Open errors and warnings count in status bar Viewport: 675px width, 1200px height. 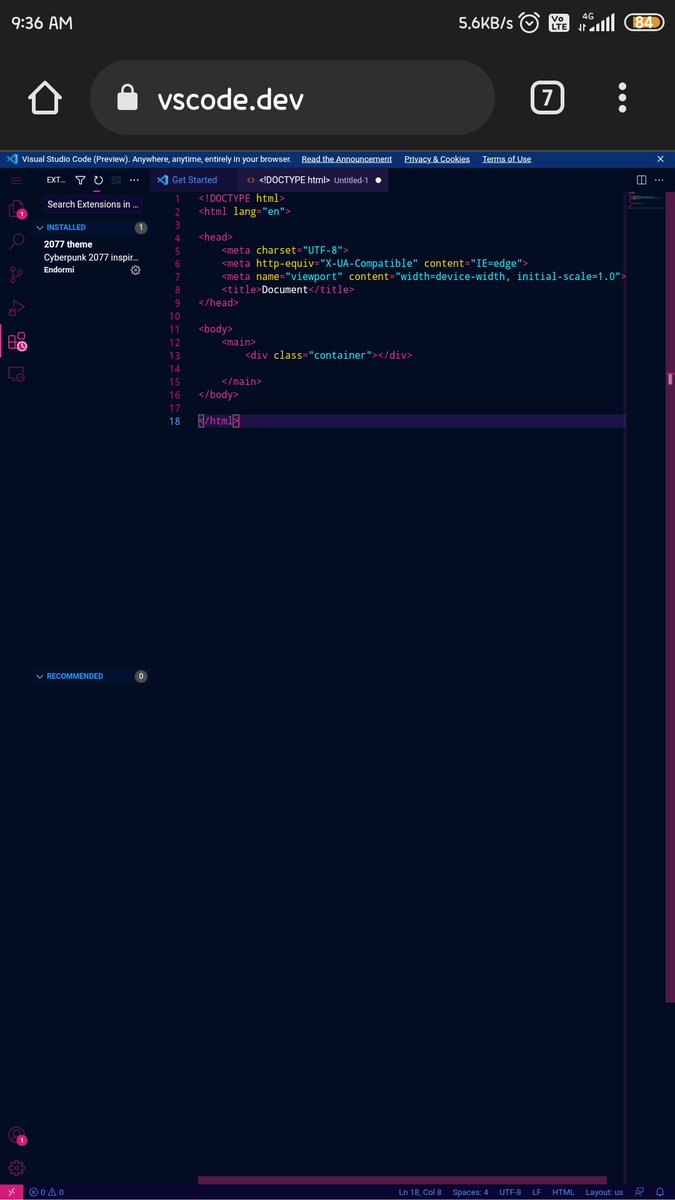(46, 1192)
